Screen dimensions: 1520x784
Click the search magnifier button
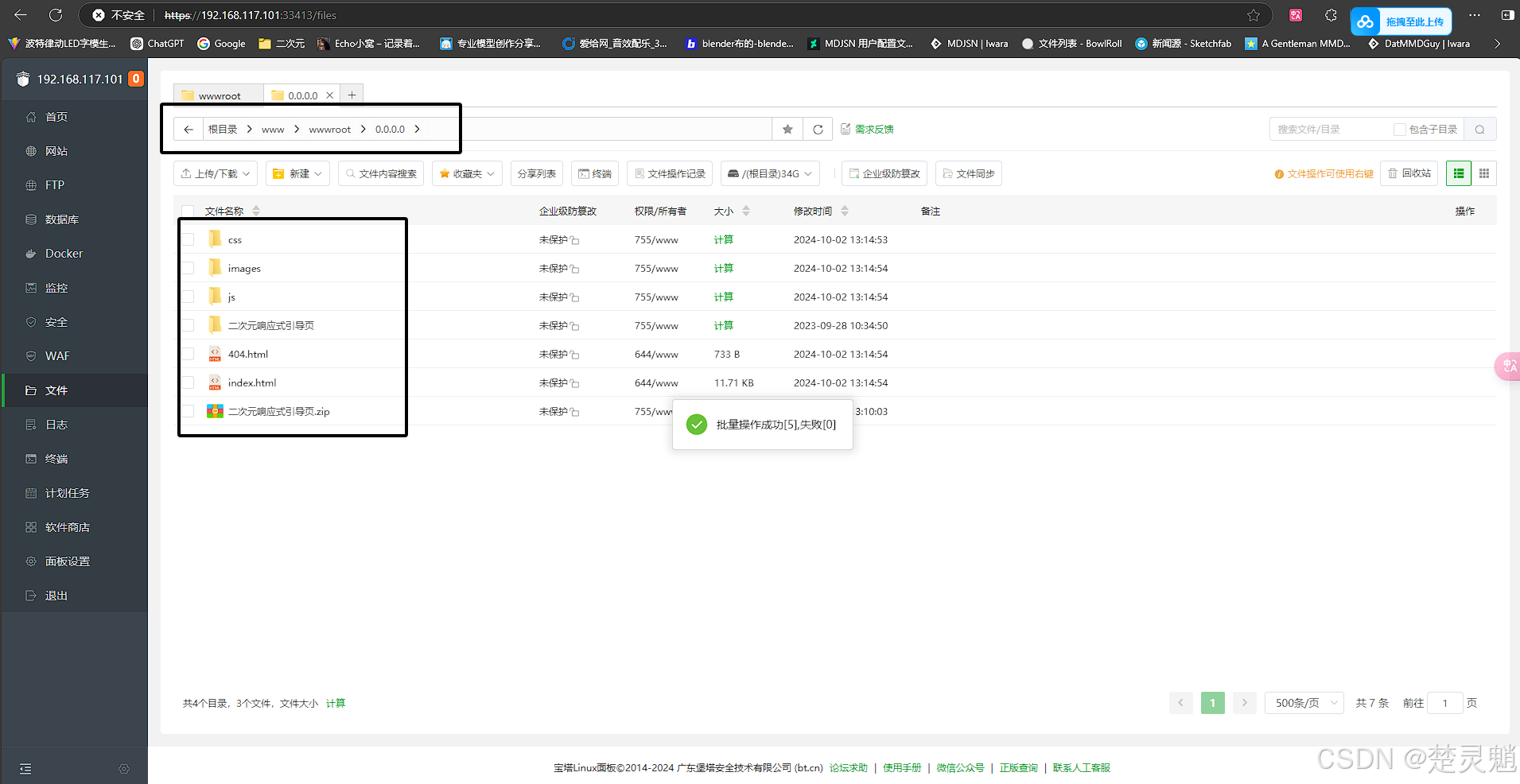coord(1479,129)
